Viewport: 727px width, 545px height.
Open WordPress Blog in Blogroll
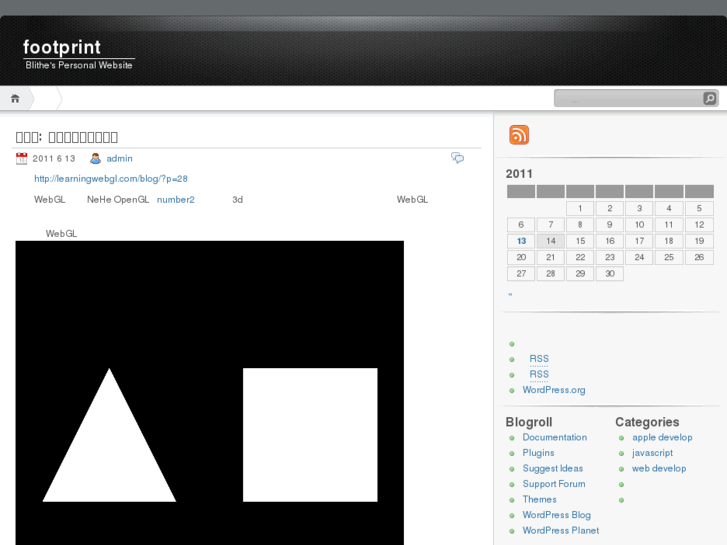point(556,515)
